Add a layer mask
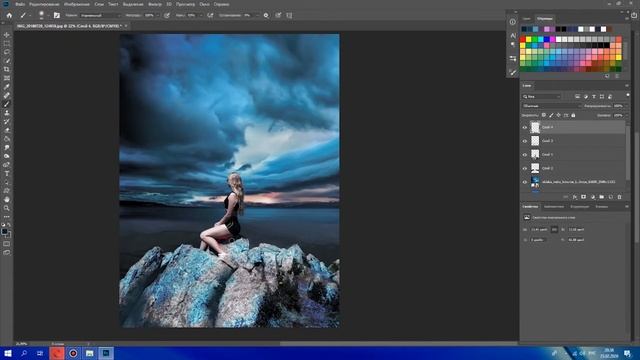The height and width of the screenshot is (360, 640). pyautogui.click(x=584, y=197)
